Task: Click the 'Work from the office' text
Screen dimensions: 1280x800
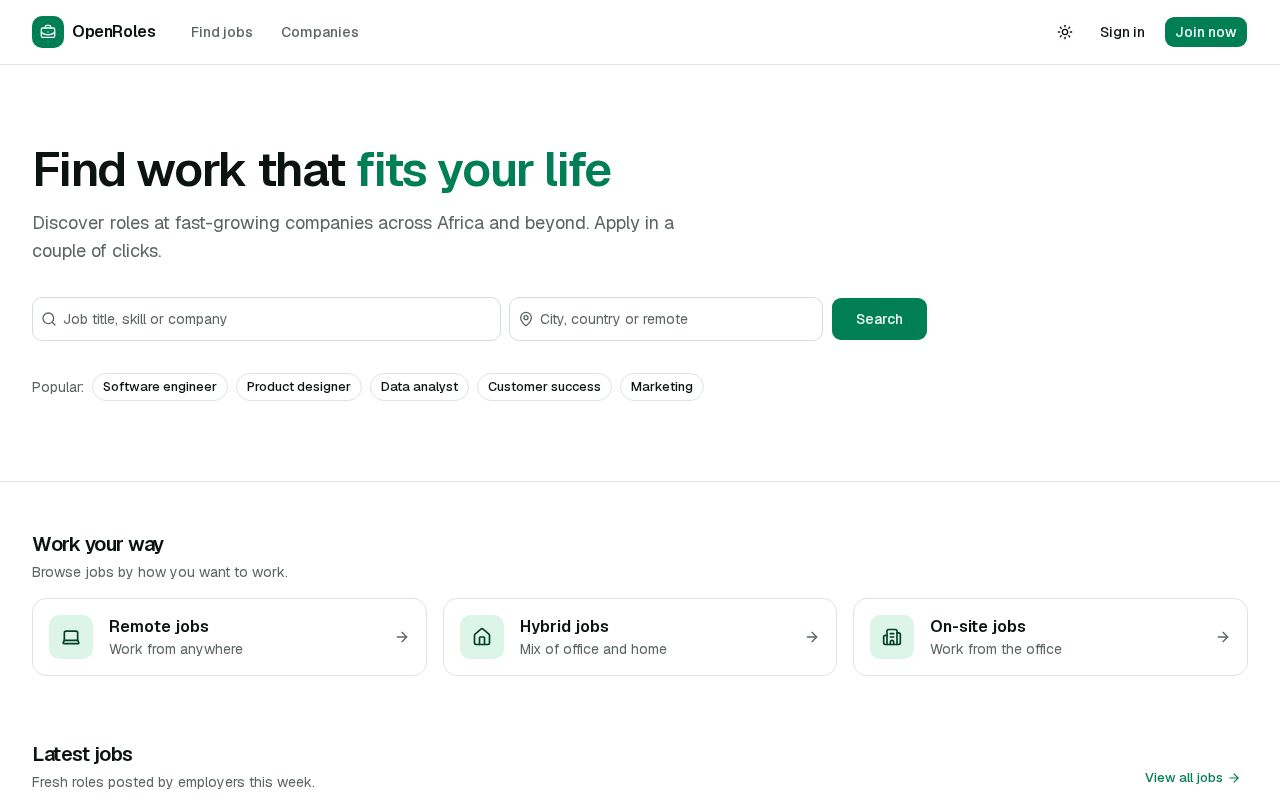Action: (x=996, y=649)
